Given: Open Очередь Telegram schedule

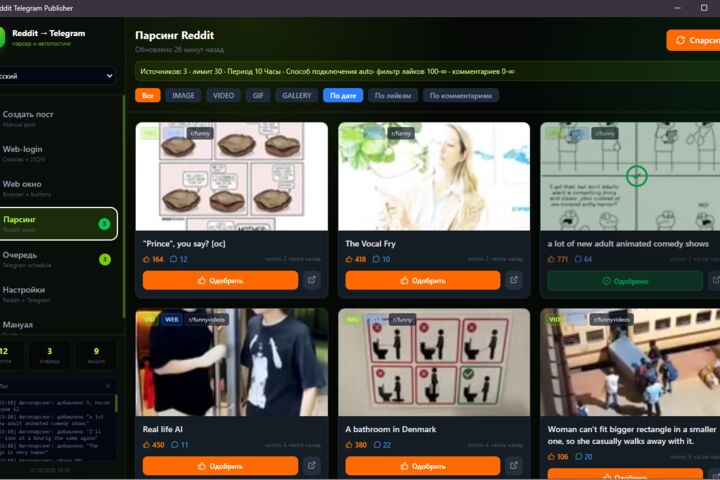Looking at the screenshot, I should (59, 259).
